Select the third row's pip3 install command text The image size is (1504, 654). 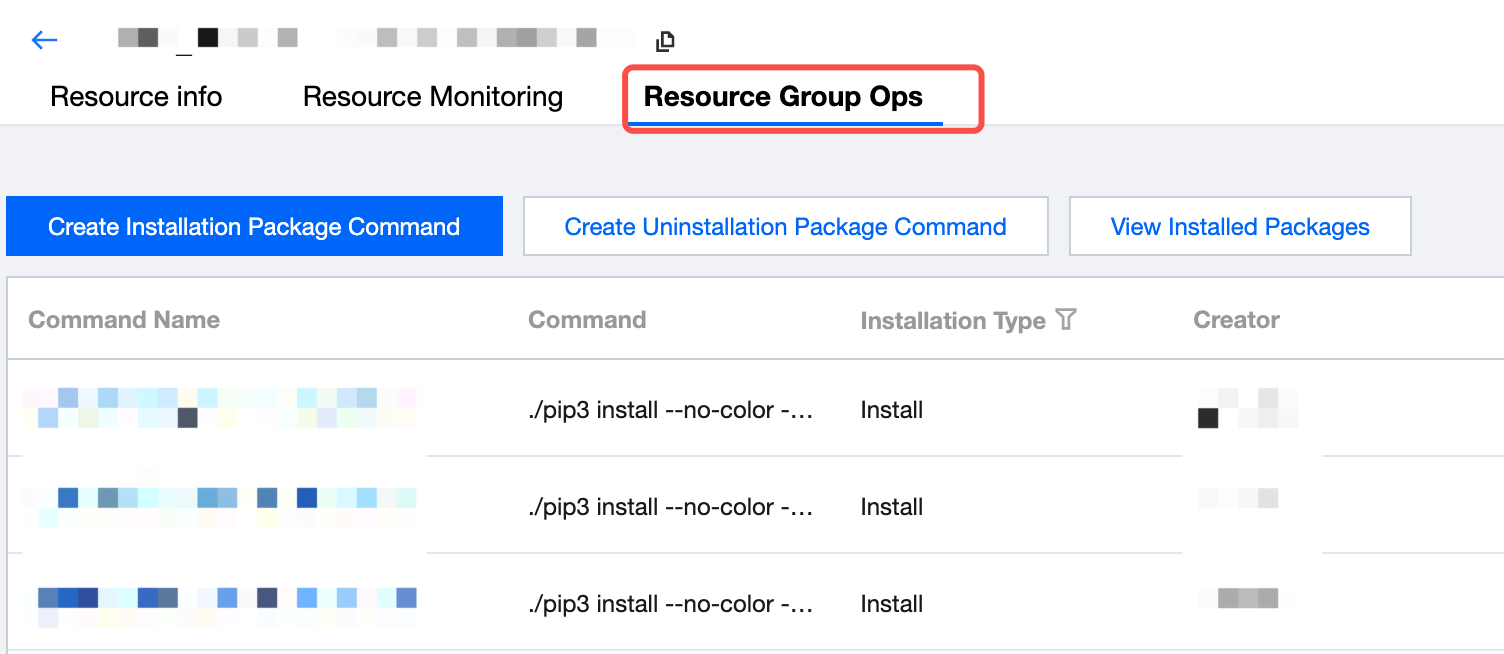coord(670,604)
